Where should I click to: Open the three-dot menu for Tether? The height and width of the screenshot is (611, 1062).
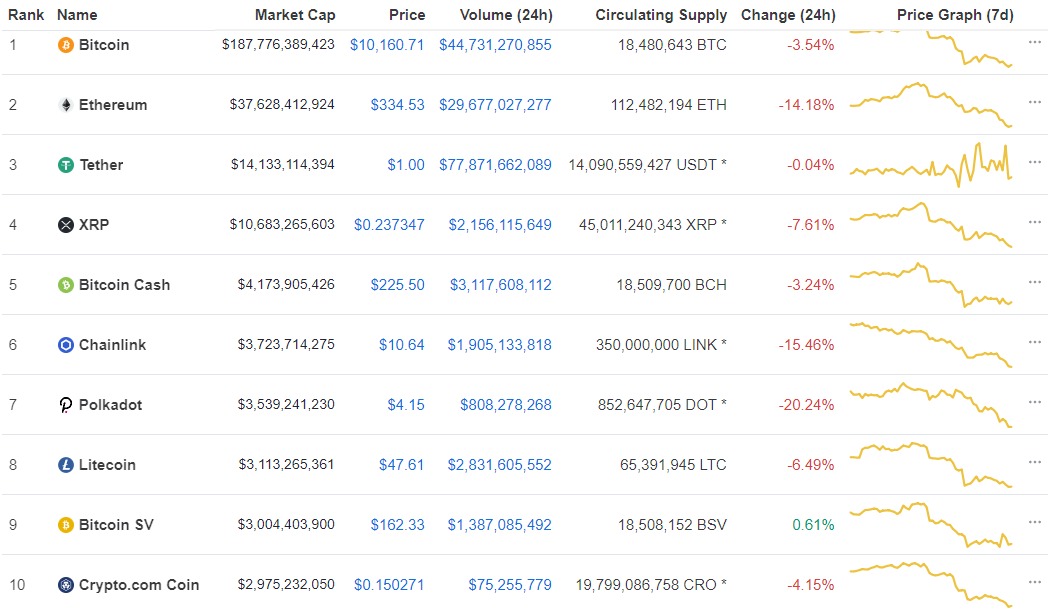click(1035, 163)
